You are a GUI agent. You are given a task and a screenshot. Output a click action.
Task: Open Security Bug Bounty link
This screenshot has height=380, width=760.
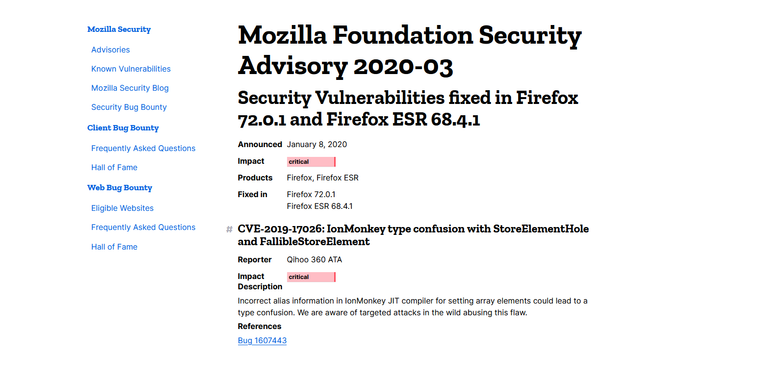pyautogui.click(x=129, y=107)
